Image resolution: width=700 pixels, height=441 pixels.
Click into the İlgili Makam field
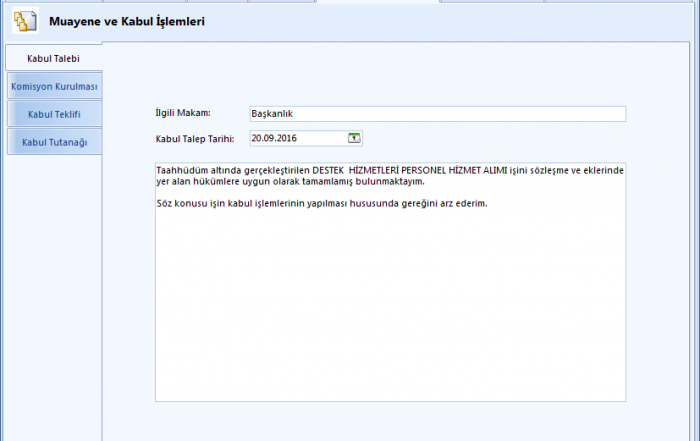436,114
